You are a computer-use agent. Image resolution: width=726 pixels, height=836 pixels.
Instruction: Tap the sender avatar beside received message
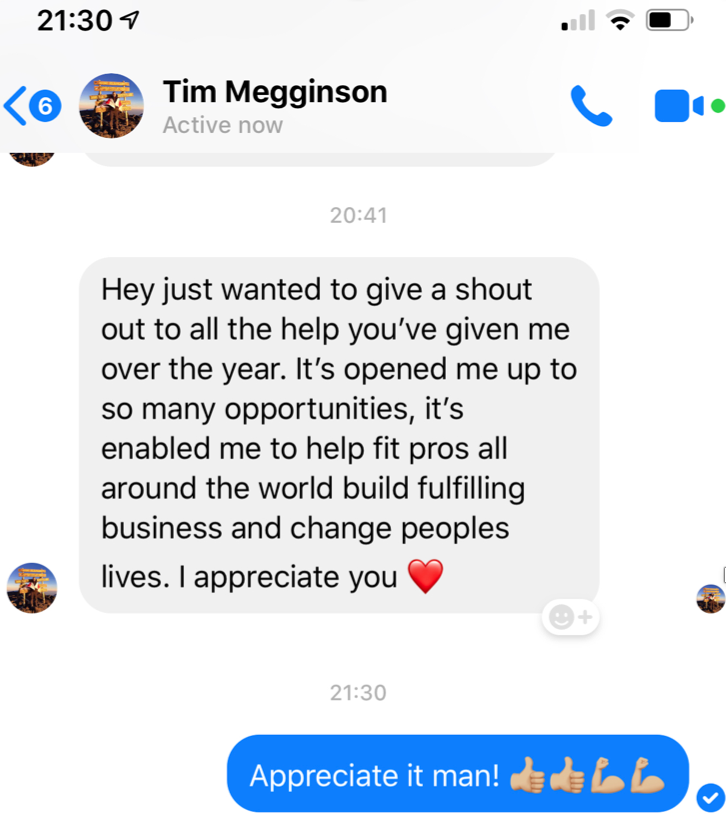[x=32, y=588]
